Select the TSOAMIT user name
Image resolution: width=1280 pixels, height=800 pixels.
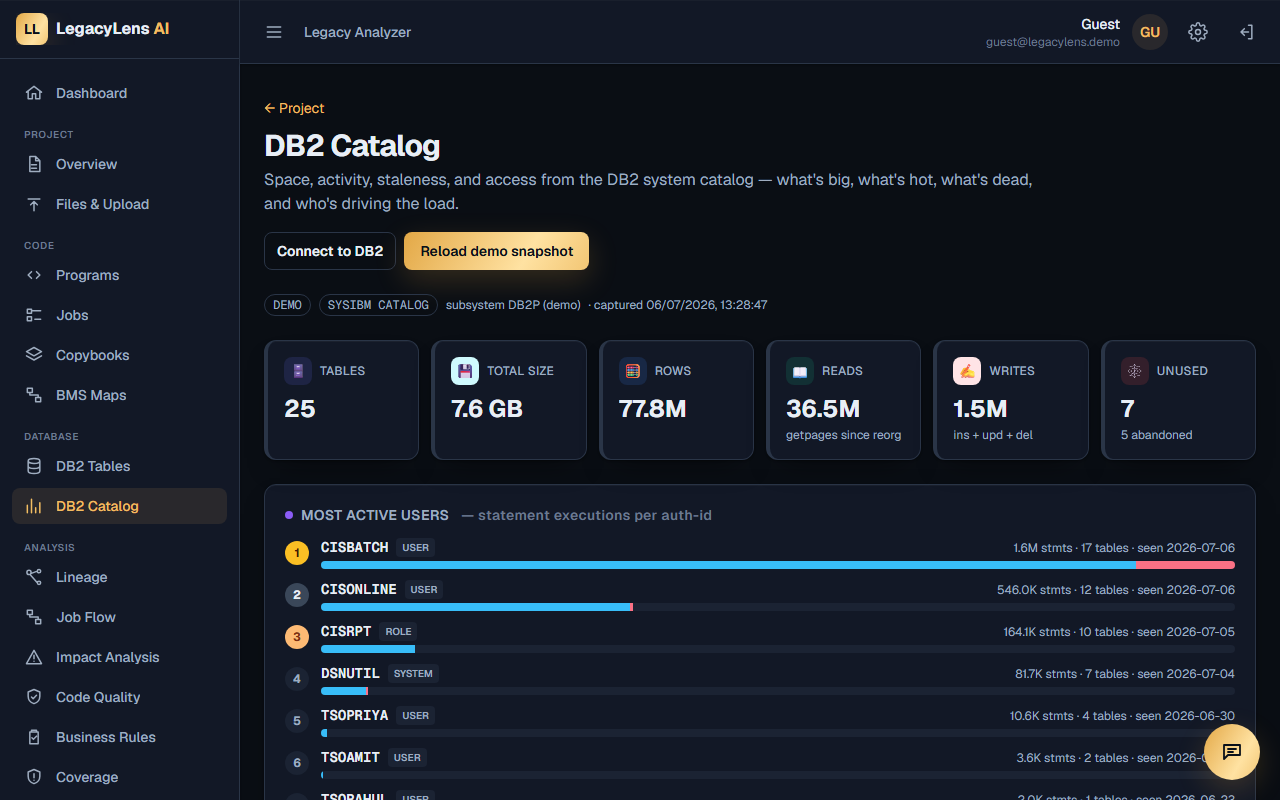pyautogui.click(x=350, y=758)
